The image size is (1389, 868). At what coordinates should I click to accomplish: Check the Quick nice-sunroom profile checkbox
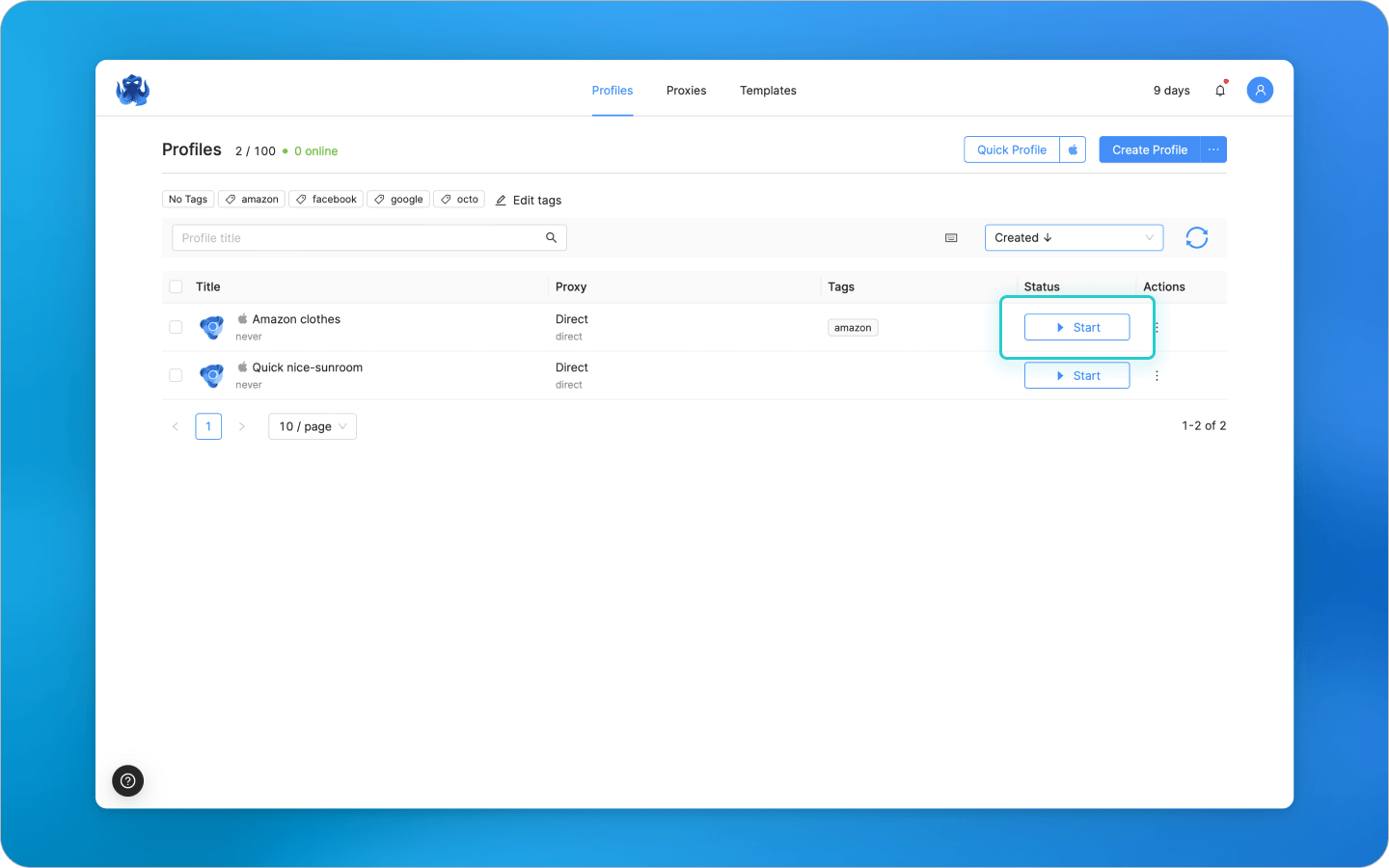coord(176,375)
